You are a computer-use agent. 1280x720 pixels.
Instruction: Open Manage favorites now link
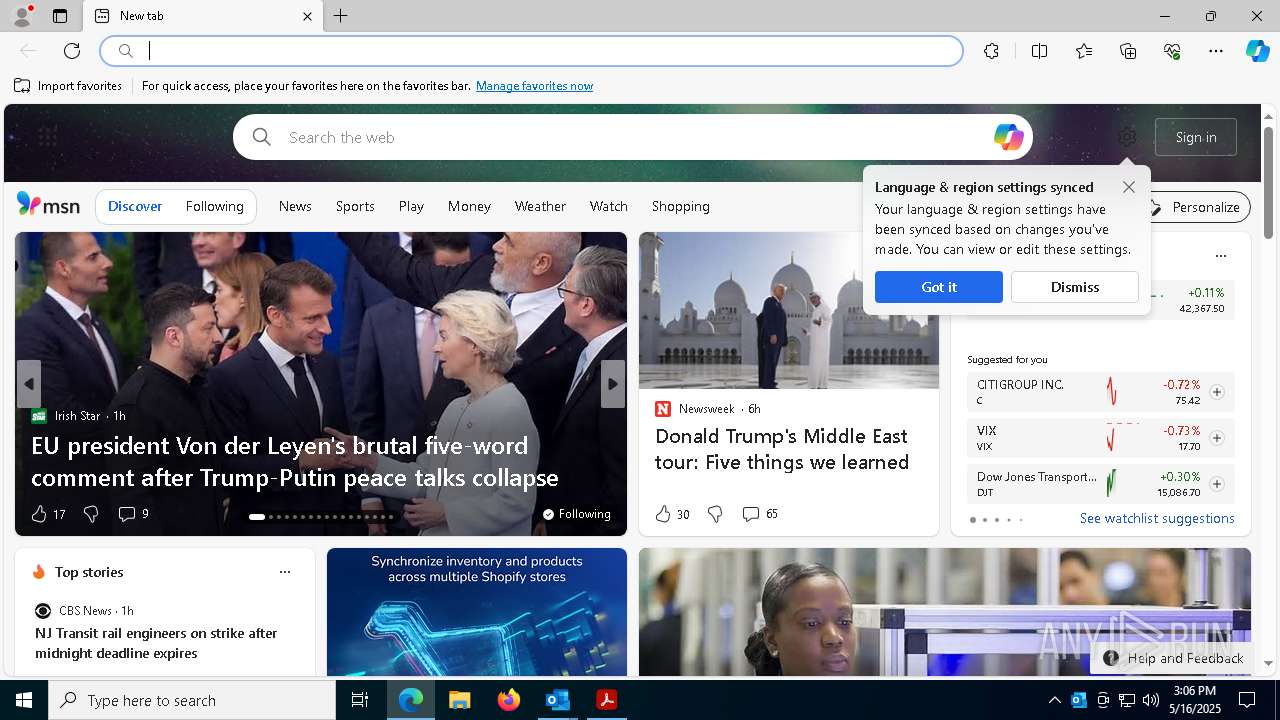(x=534, y=86)
